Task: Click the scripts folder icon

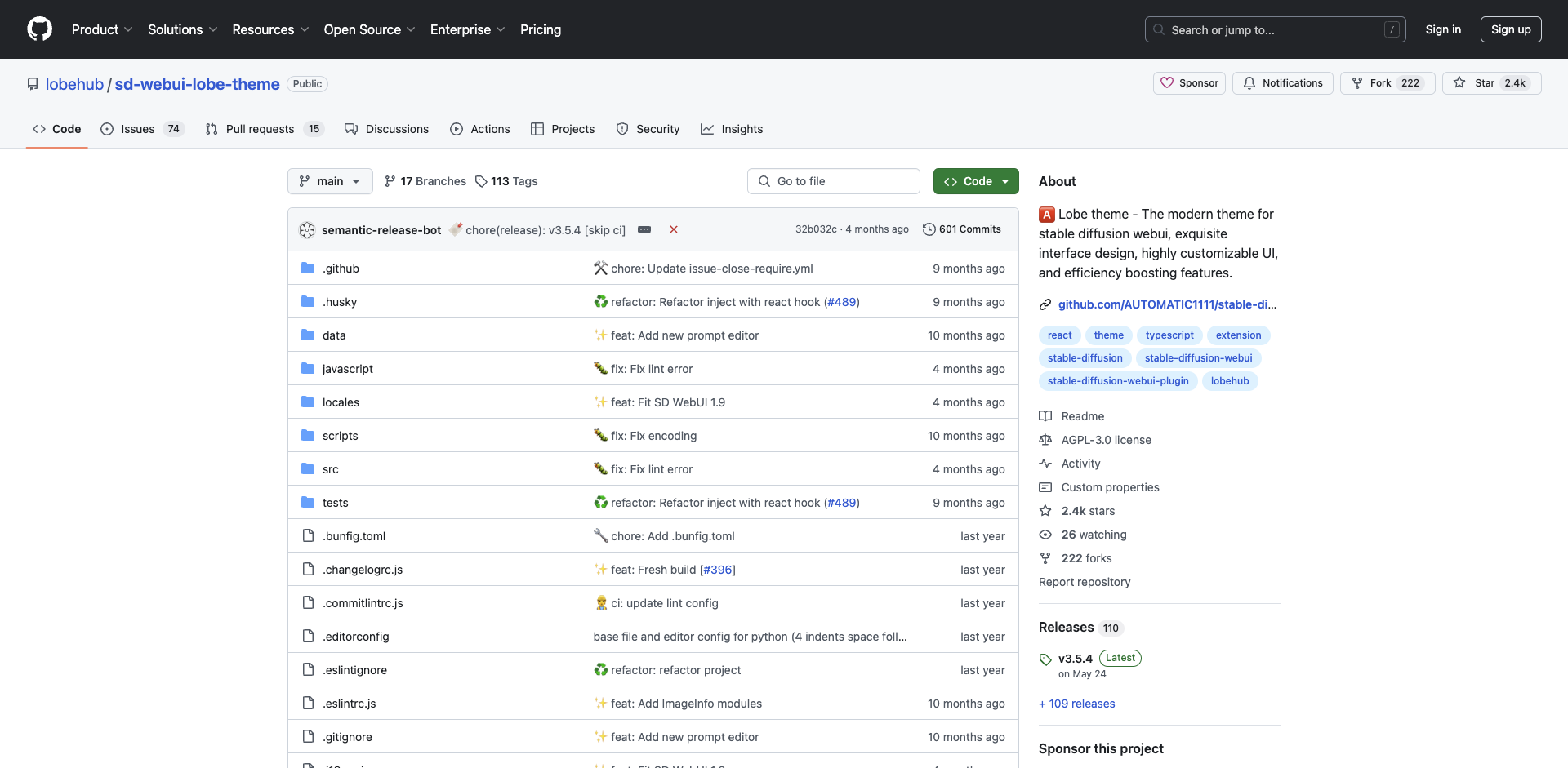Action: click(308, 436)
